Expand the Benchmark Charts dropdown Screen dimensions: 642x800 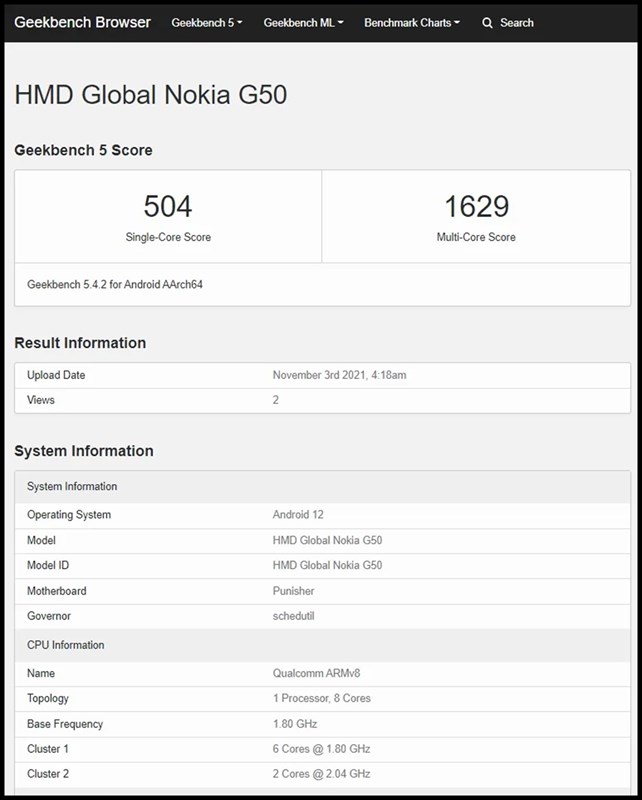(411, 22)
